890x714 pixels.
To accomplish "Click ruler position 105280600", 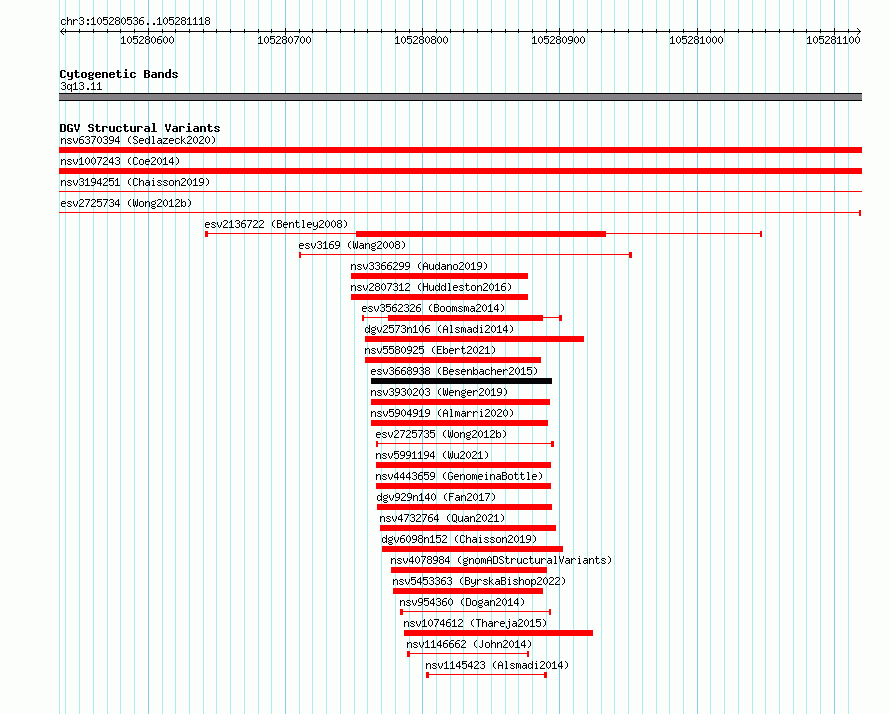I will point(147,40).
